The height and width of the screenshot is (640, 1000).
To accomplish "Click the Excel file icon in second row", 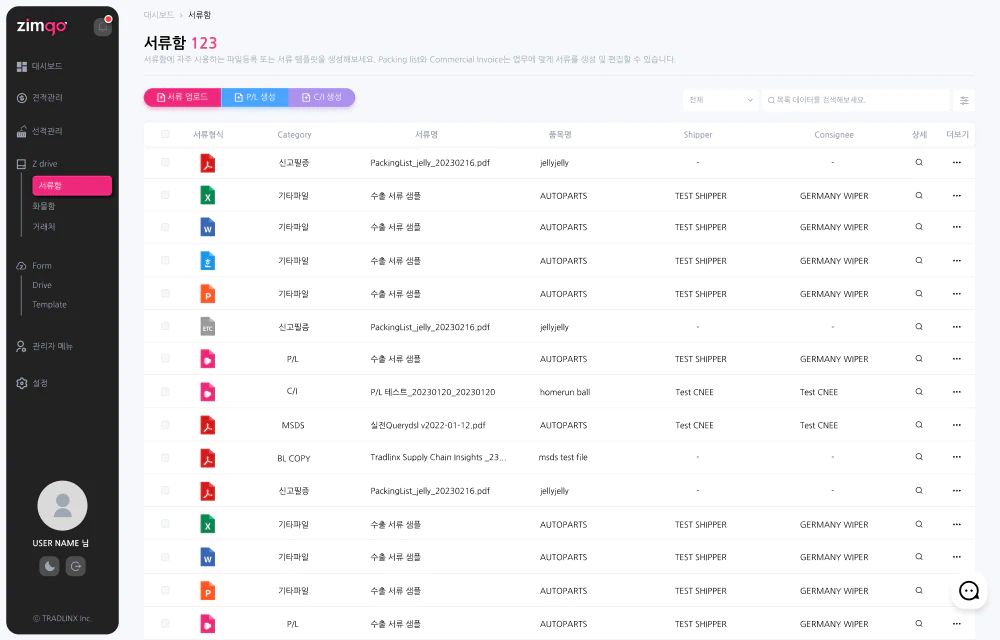I will [x=208, y=196].
